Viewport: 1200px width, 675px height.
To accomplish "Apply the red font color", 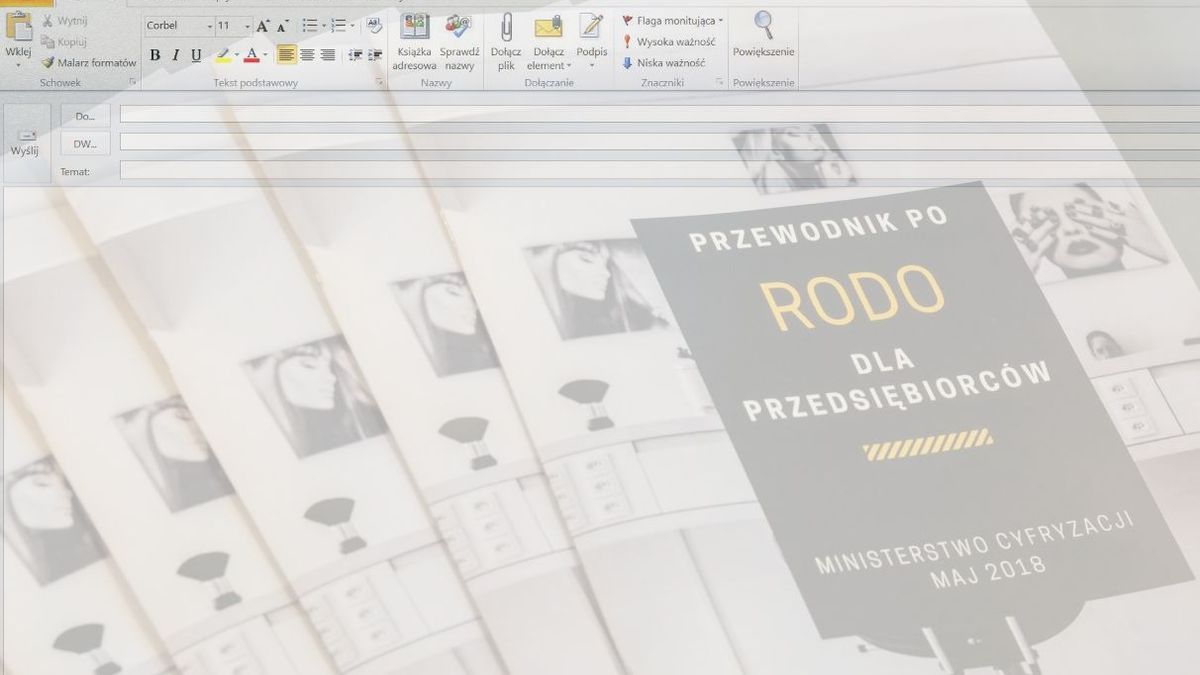I will [x=252, y=55].
